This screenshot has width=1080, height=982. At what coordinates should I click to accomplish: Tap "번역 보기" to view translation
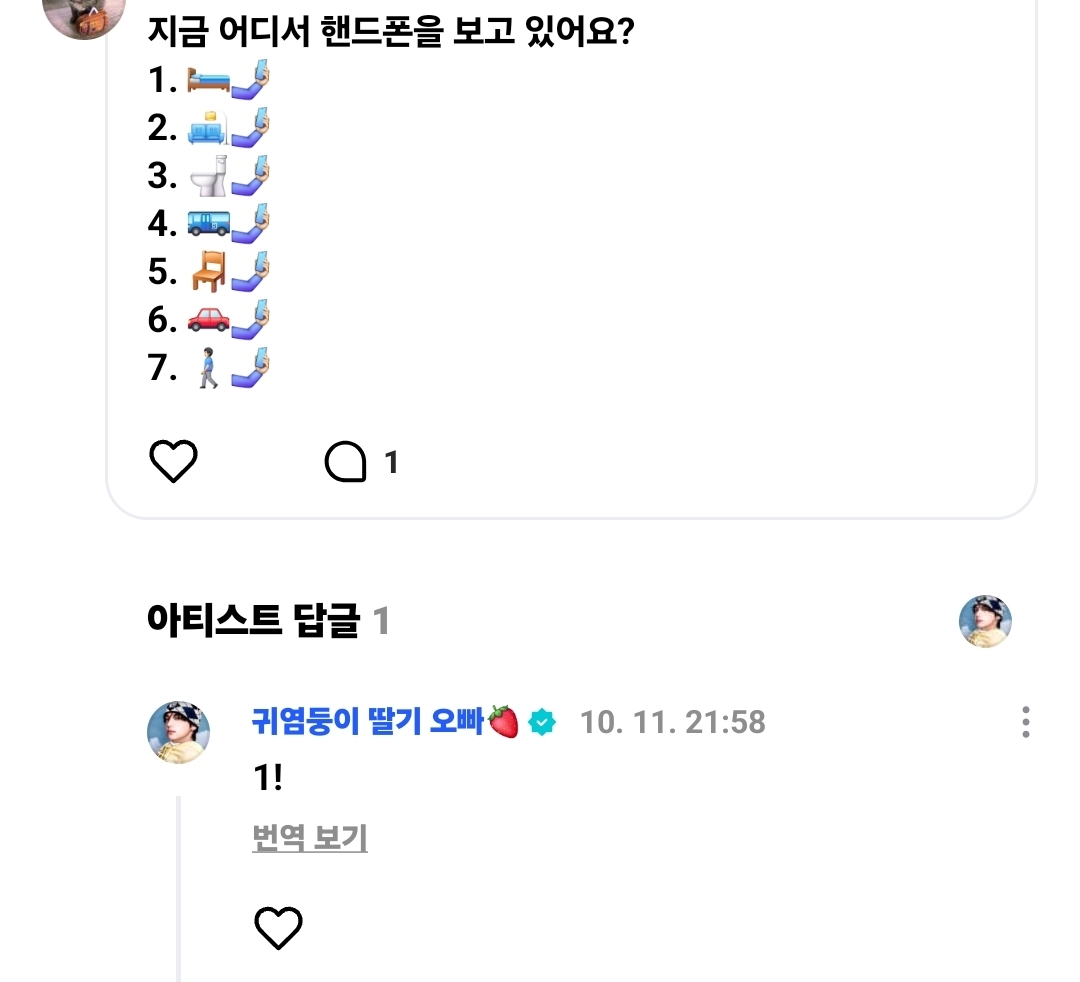coord(310,838)
